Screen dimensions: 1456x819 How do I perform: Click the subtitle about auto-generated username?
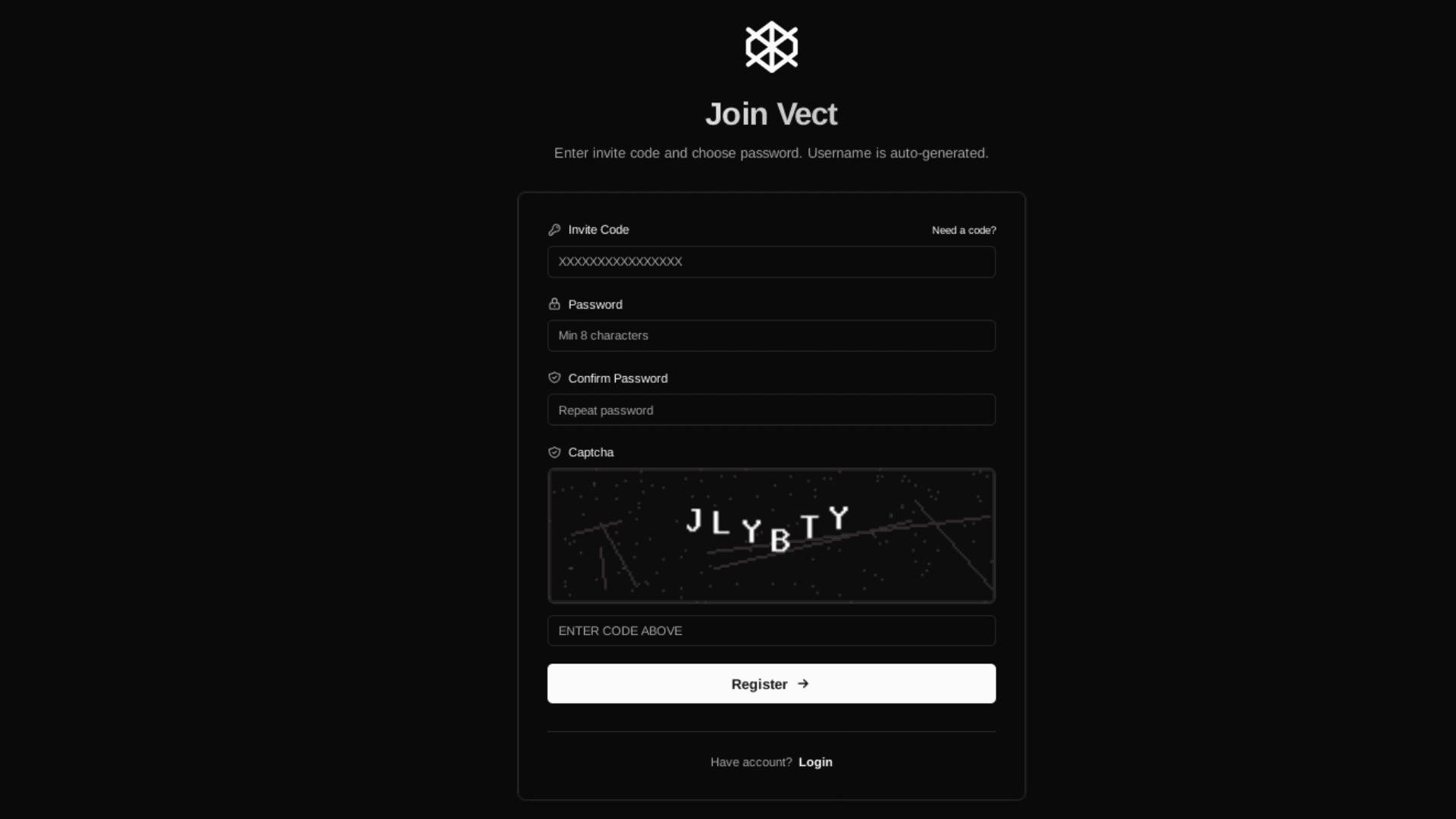(771, 153)
